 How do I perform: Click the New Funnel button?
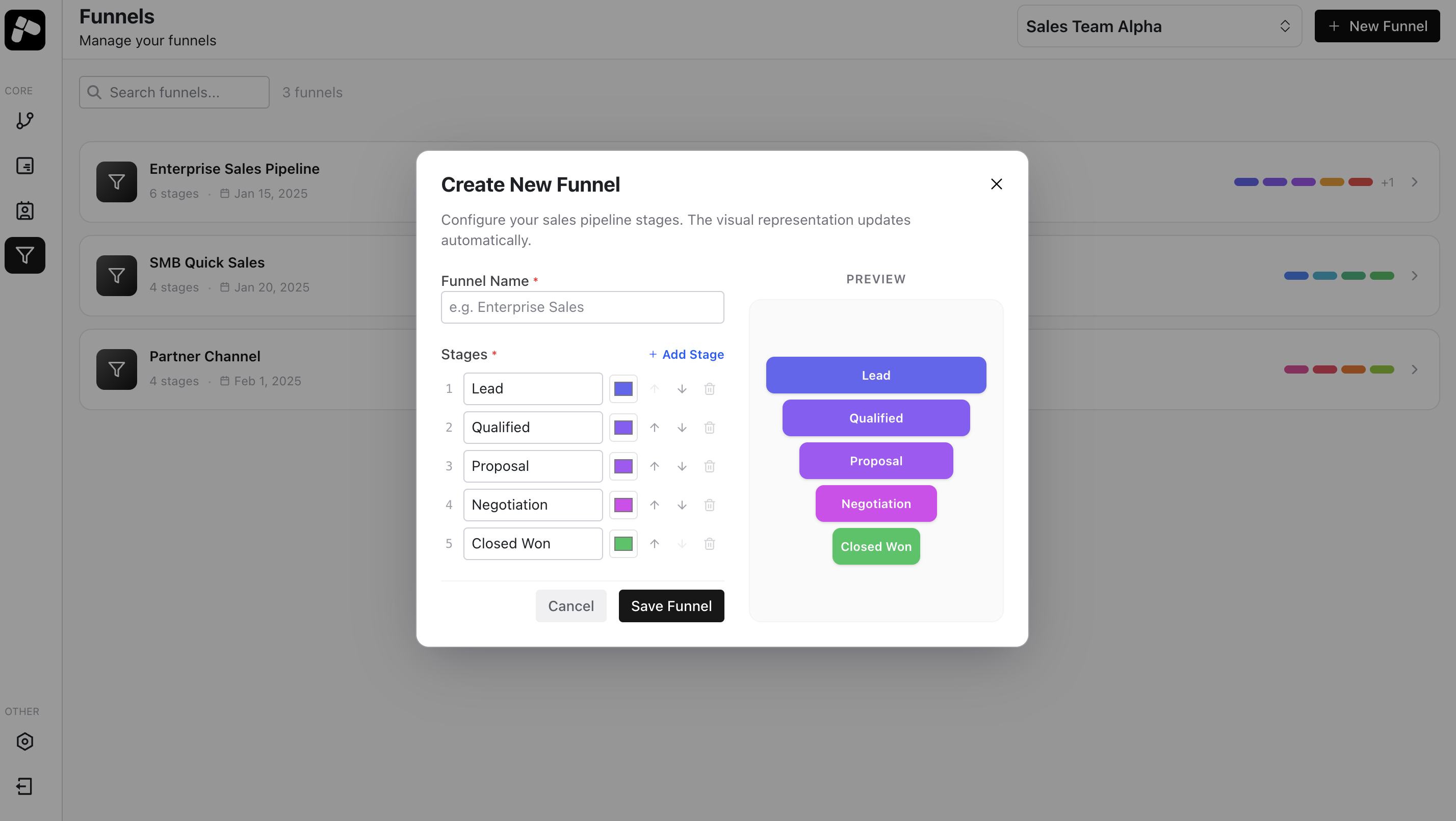tap(1377, 26)
